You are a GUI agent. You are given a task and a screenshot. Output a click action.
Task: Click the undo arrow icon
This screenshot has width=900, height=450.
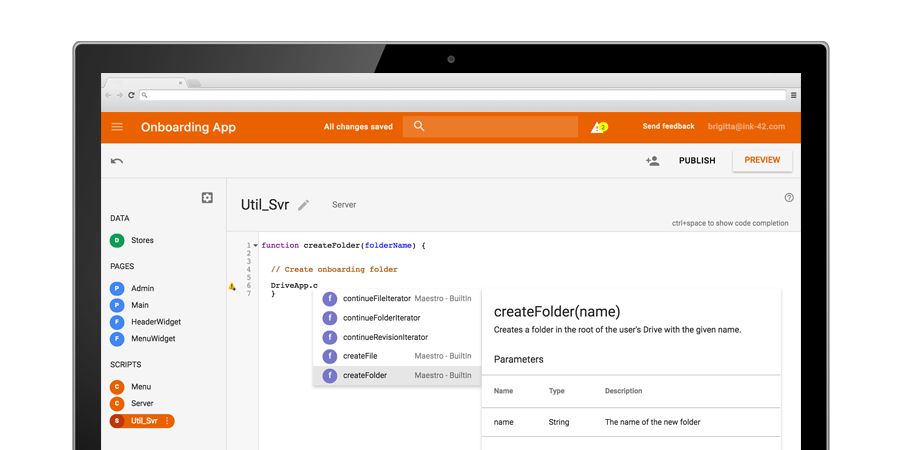coord(117,161)
